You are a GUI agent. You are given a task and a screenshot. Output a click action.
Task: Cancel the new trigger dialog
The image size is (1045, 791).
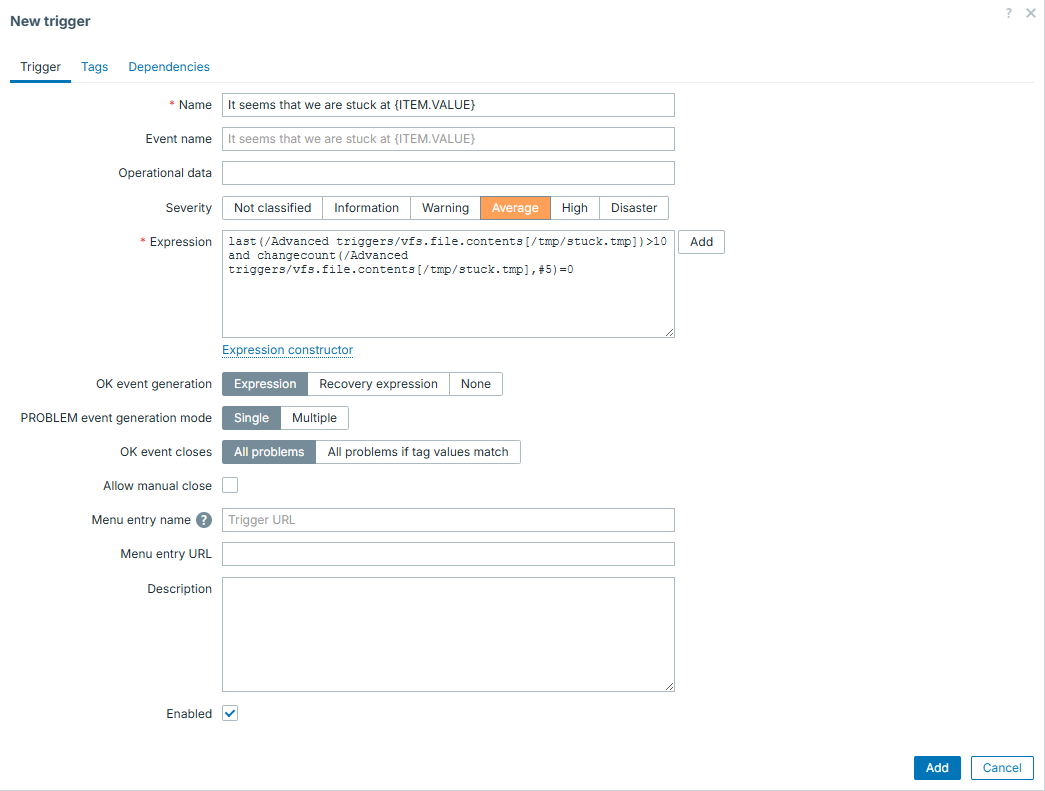click(x=1002, y=768)
